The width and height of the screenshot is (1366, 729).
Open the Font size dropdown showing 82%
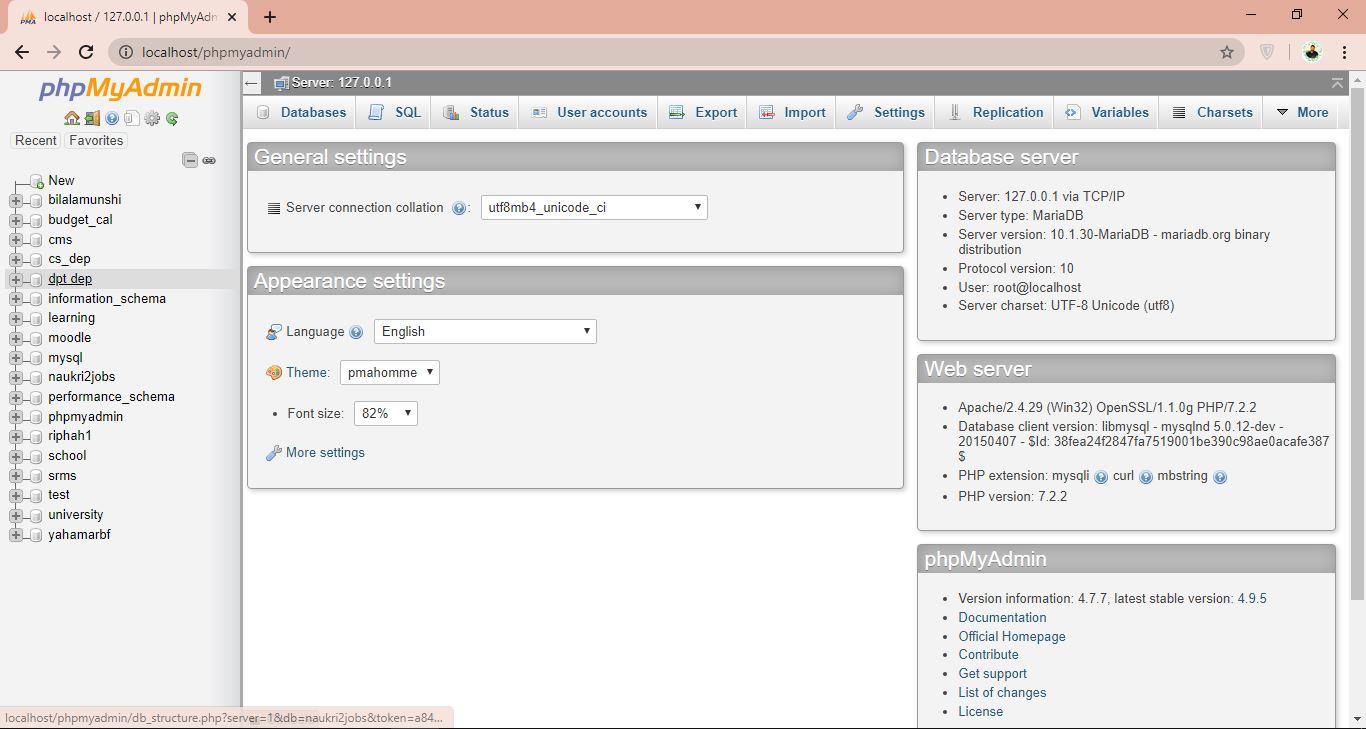click(x=386, y=414)
